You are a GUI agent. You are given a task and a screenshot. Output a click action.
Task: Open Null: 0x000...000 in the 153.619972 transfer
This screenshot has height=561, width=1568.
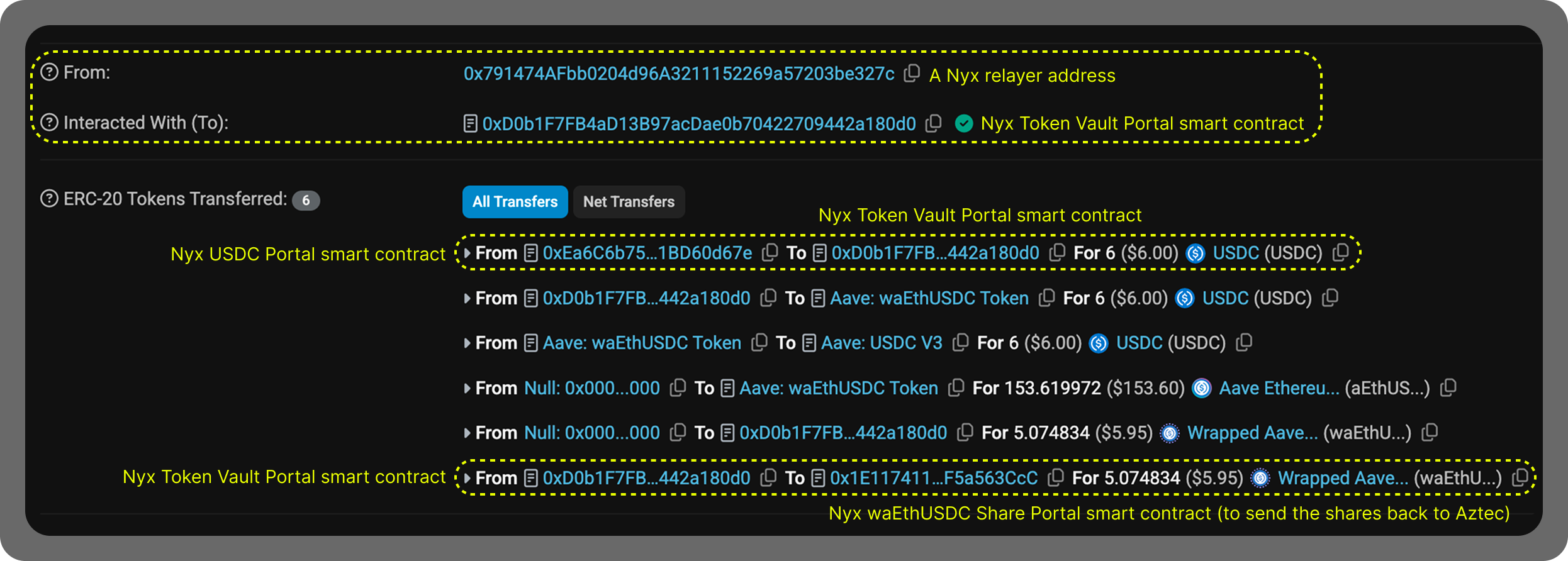point(592,388)
